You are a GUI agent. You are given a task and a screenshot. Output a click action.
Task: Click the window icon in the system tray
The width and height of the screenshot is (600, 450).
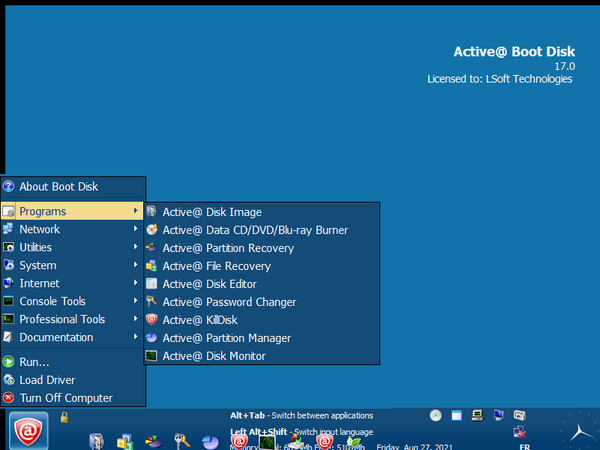pos(457,415)
